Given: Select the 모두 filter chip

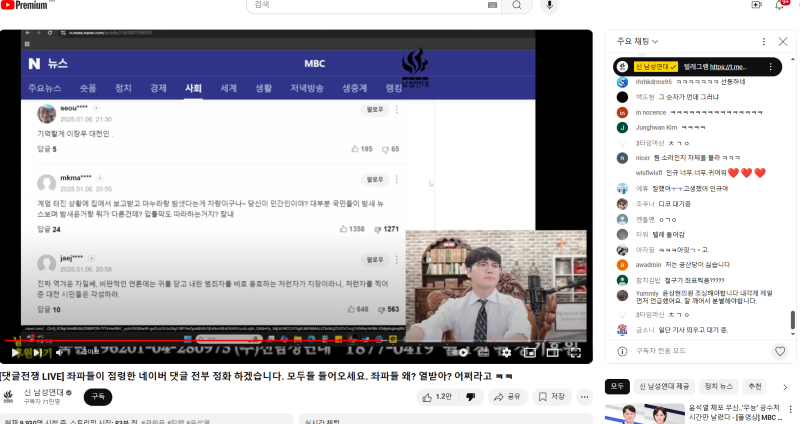Looking at the screenshot, I should click(x=617, y=386).
